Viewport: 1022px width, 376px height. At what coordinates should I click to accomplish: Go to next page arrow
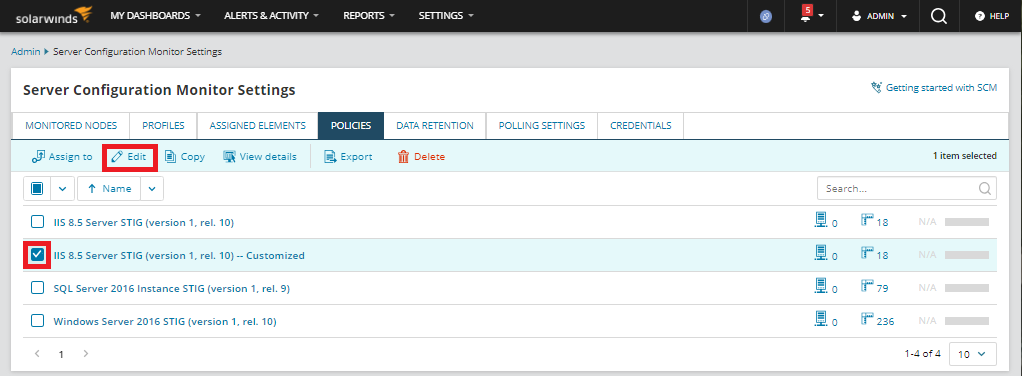85,354
